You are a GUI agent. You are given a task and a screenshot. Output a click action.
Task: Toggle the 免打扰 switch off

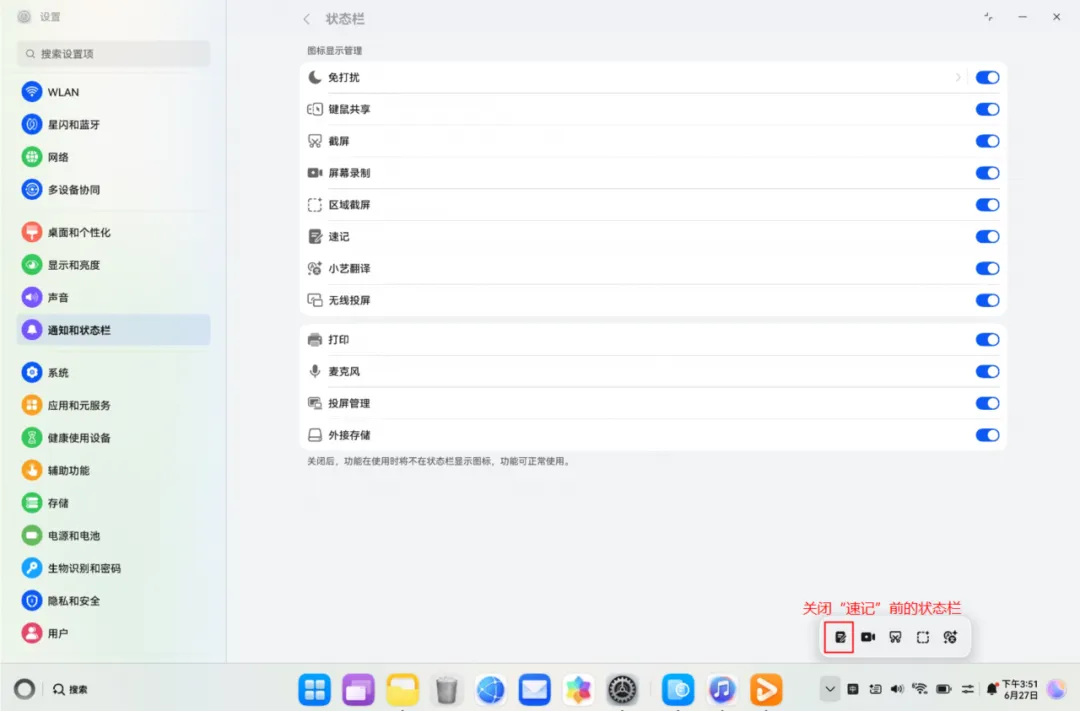pyautogui.click(x=987, y=77)
